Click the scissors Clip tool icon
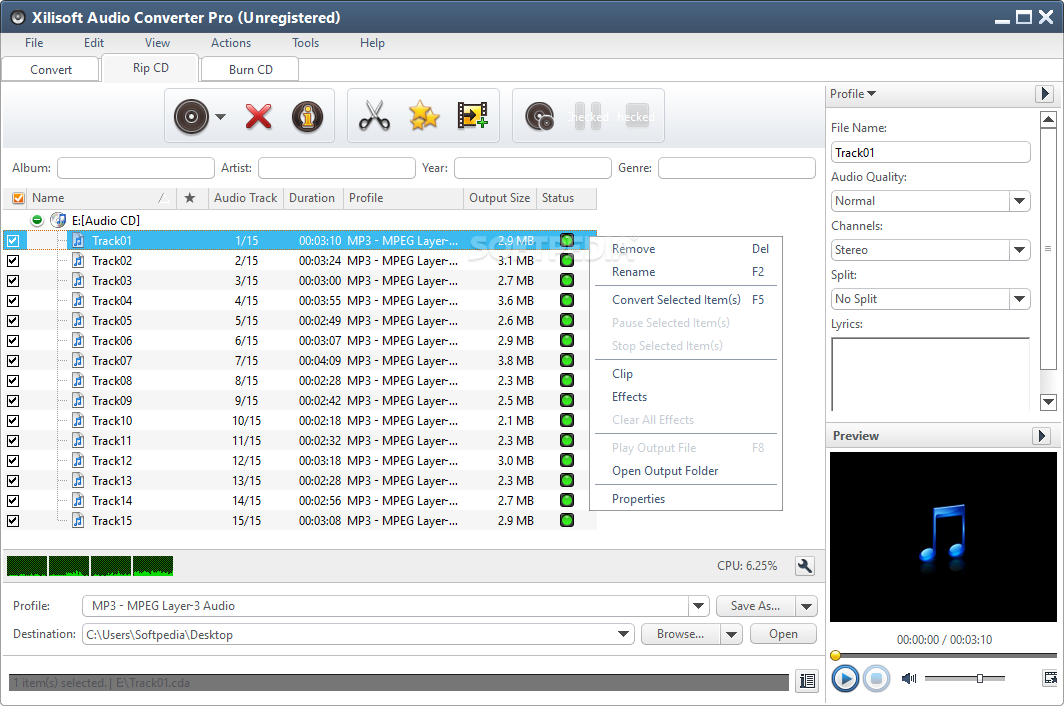Viewport: 1064px width, 706px height. (374, 115)
